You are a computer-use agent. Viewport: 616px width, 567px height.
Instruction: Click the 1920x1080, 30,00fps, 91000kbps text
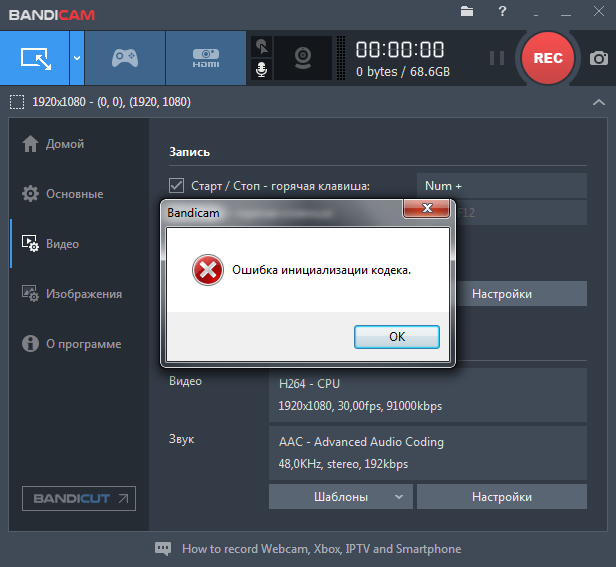click(x=360, y=406)
